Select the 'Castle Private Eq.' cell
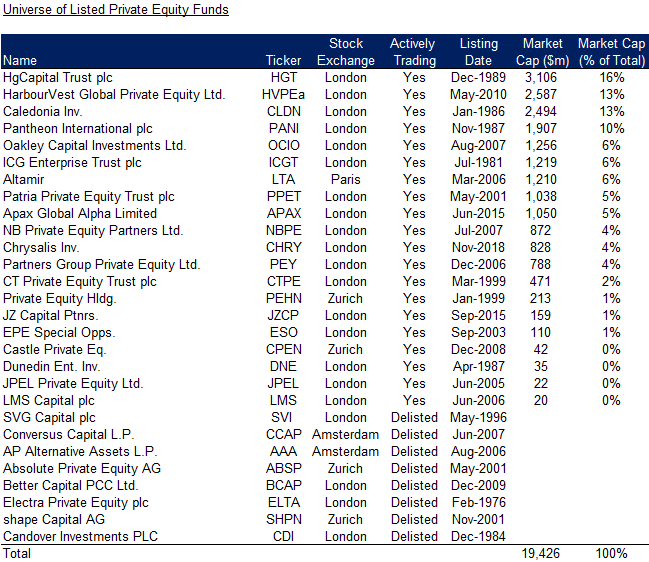 [55, 350]
